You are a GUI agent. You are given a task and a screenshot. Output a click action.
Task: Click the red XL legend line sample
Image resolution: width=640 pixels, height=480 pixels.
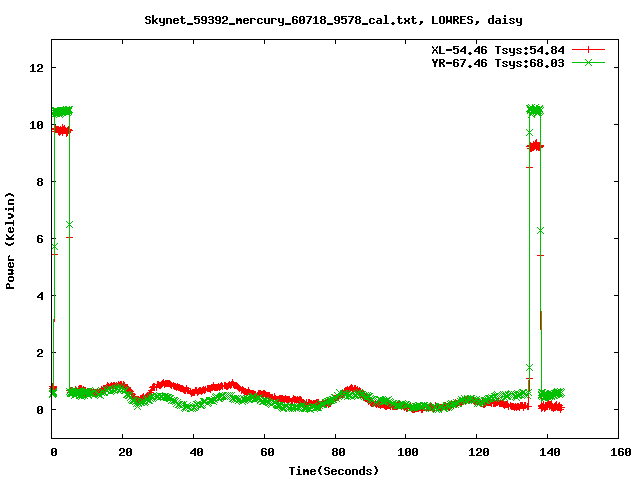pyautogui.click(x=588, y=50)
